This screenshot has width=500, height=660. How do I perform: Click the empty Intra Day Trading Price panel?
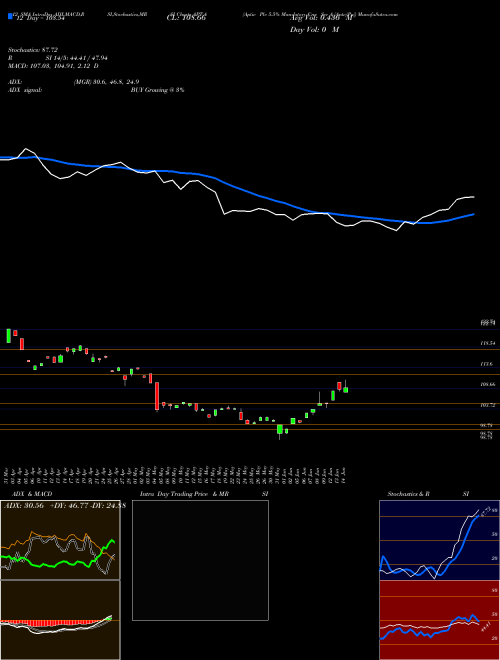pos(200,560)
